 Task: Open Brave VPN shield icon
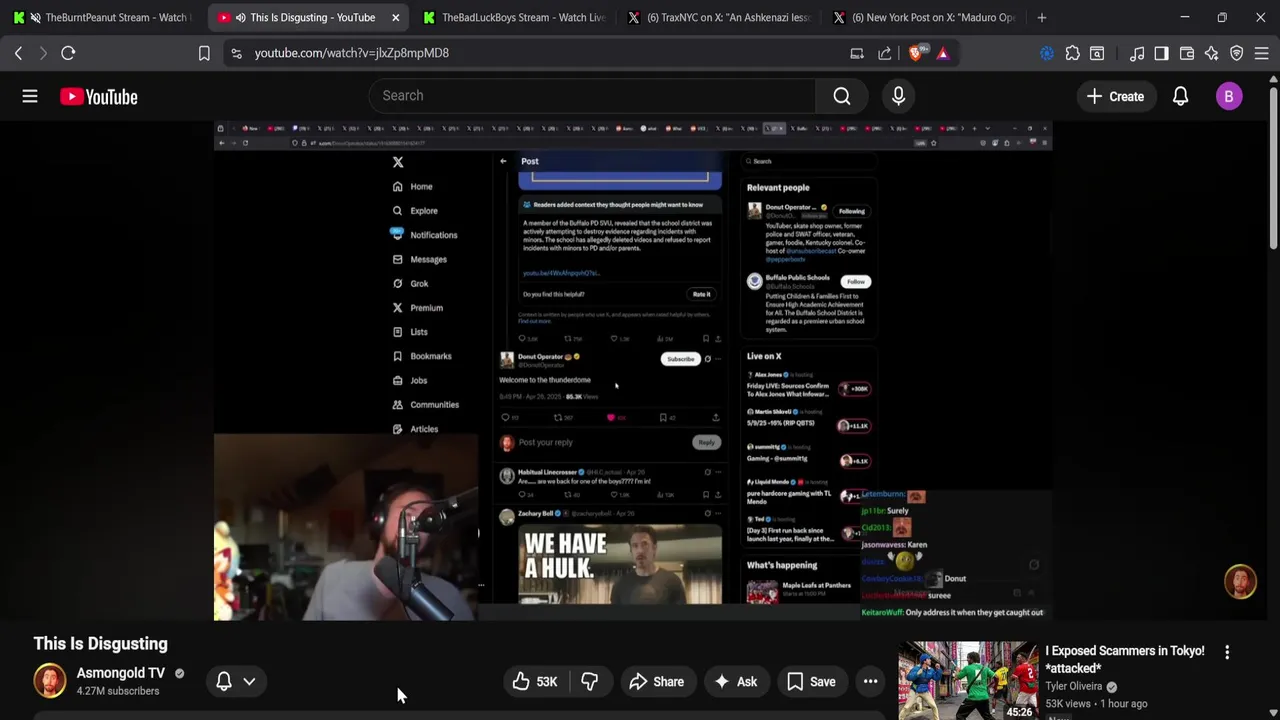click(x=1237, y=53)
